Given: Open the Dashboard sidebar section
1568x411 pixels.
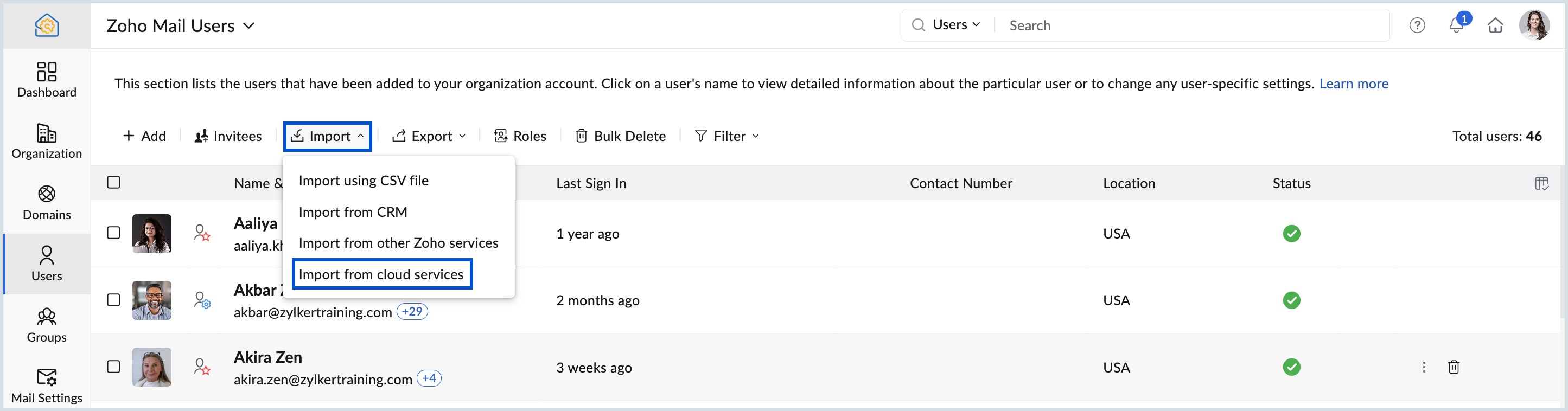Looking at the screenshot, I should pos(47,80).
